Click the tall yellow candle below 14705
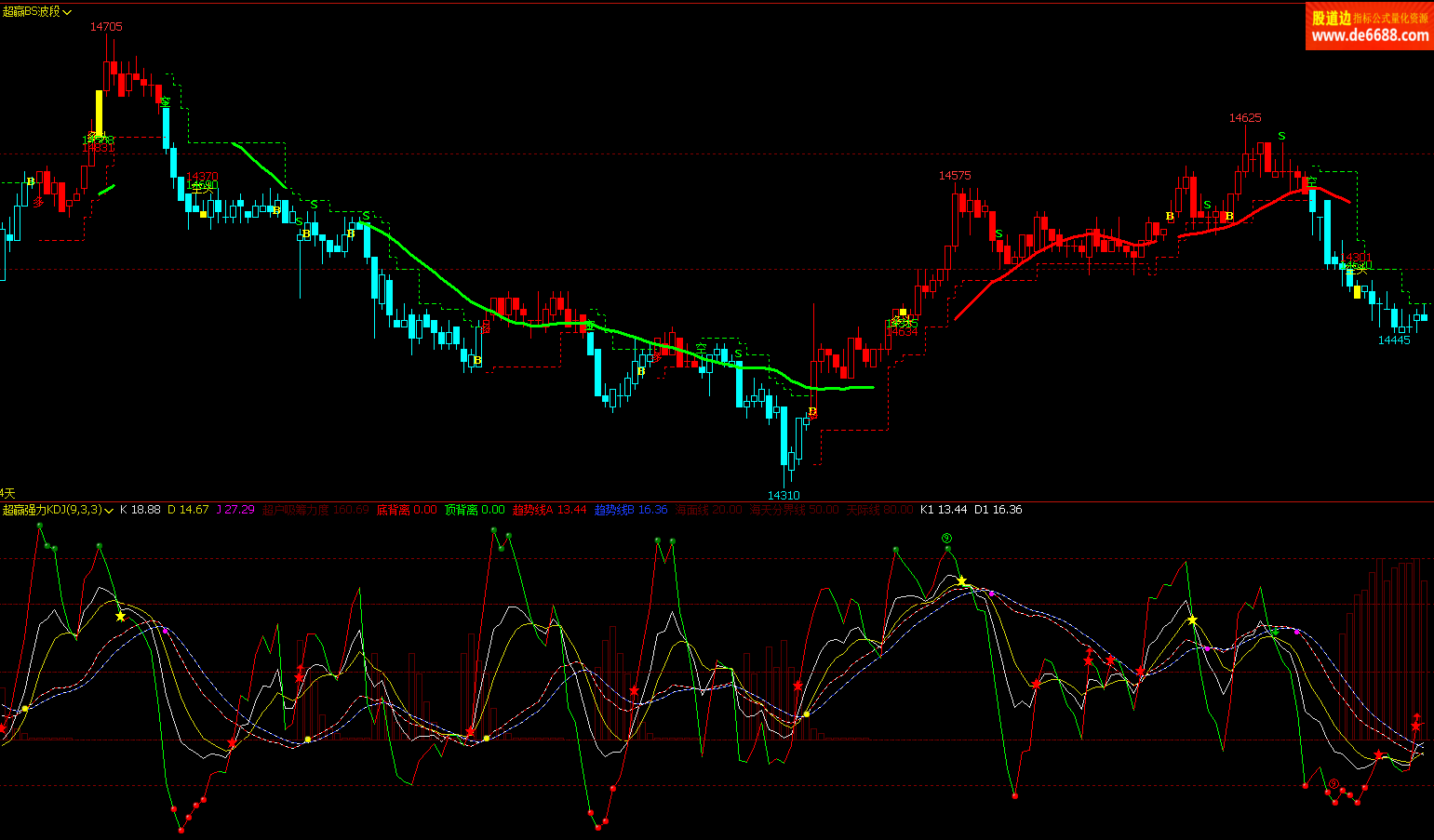The height and width of the screenshot is (840, 1434). 99,113
